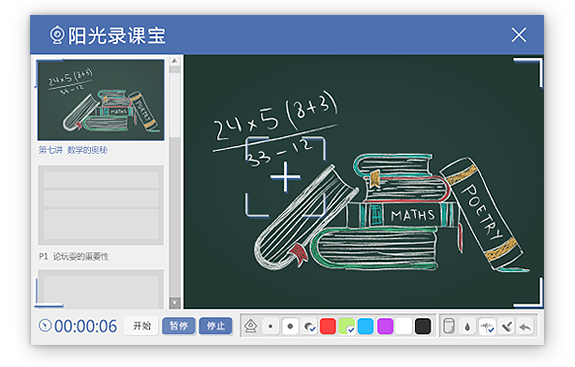
Task: Select the eraser tool icon
Action: (x=448, y=326)
